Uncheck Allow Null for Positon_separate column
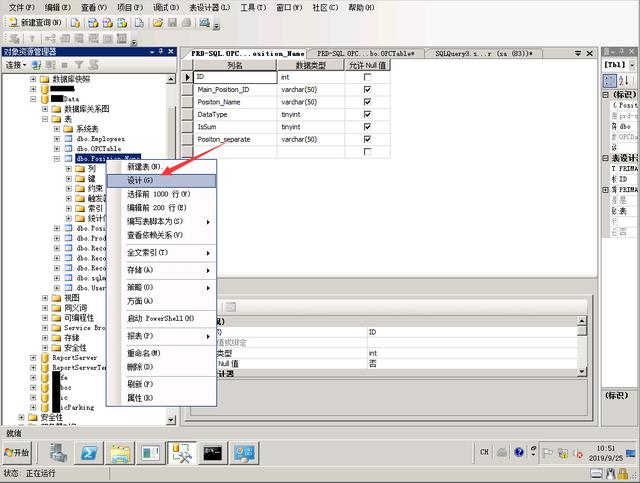The height and width of the screenshot is (483, 640). click(x=367, y=139)
